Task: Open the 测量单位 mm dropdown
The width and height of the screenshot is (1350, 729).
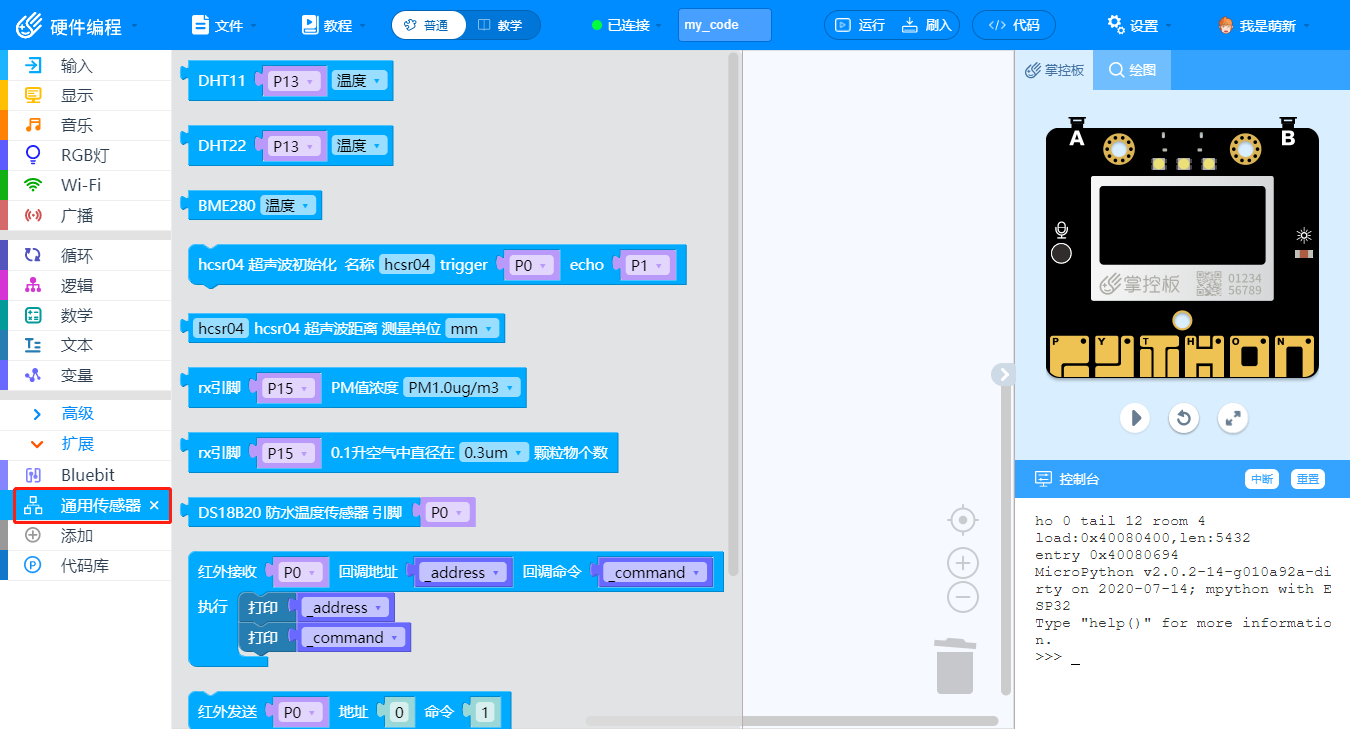Action: coord(472,329)
